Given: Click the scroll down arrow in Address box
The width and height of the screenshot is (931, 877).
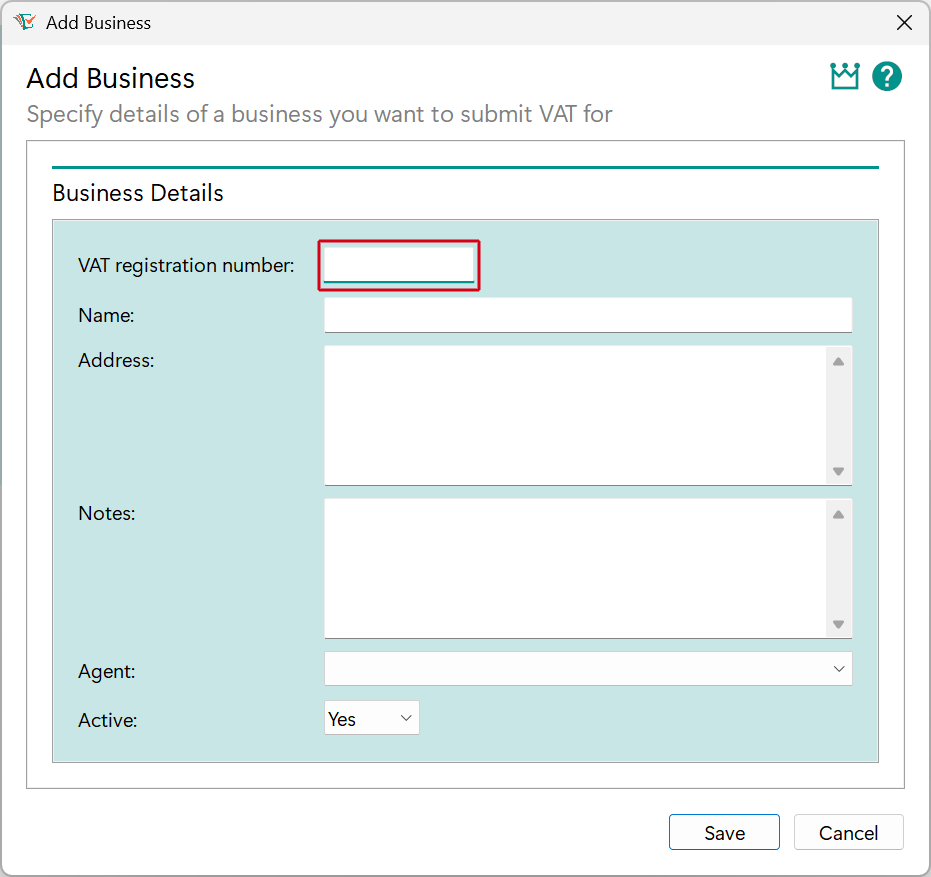Looking at the screenshot, I should click(839, 471).
